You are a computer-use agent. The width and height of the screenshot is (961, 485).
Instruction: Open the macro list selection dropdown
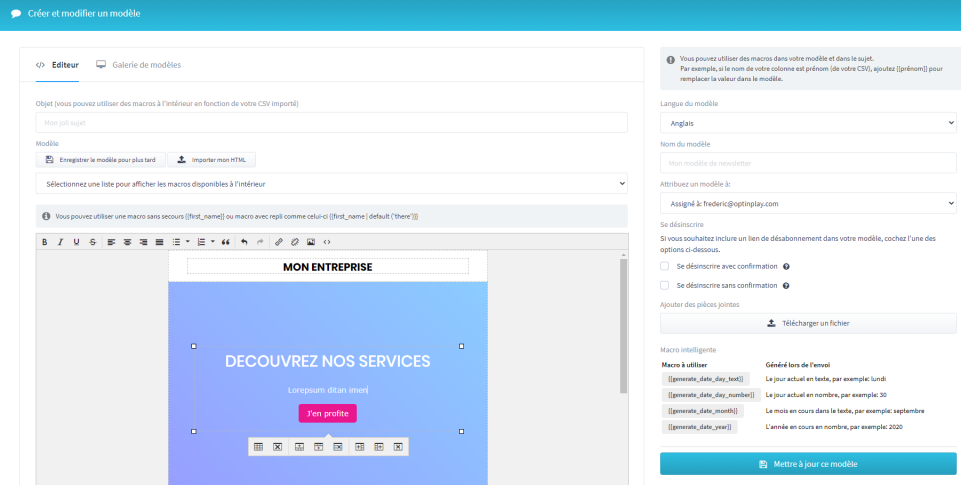[331, 184]
